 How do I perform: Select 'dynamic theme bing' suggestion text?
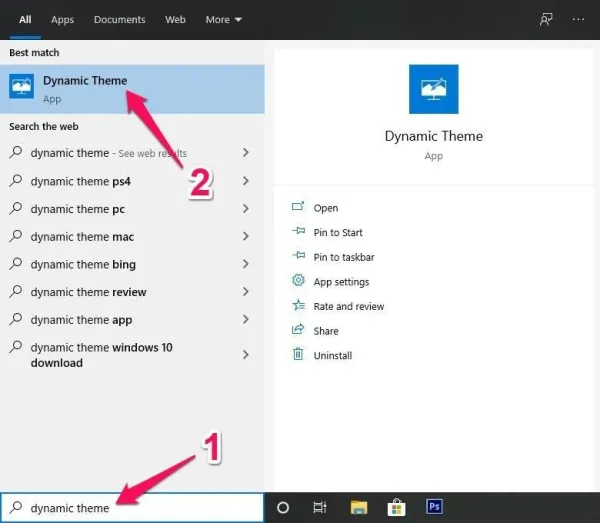[83, 264]
